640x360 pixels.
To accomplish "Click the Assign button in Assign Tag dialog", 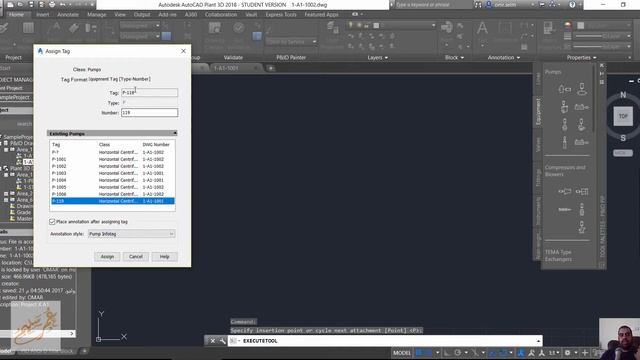I will tap(107, 257).
